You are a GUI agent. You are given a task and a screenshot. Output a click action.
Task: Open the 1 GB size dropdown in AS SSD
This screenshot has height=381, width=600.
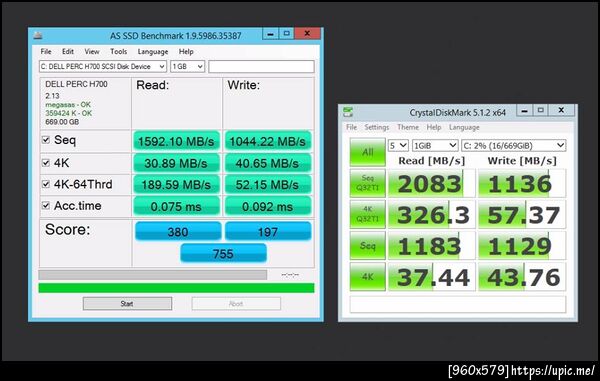click(188, 67)
